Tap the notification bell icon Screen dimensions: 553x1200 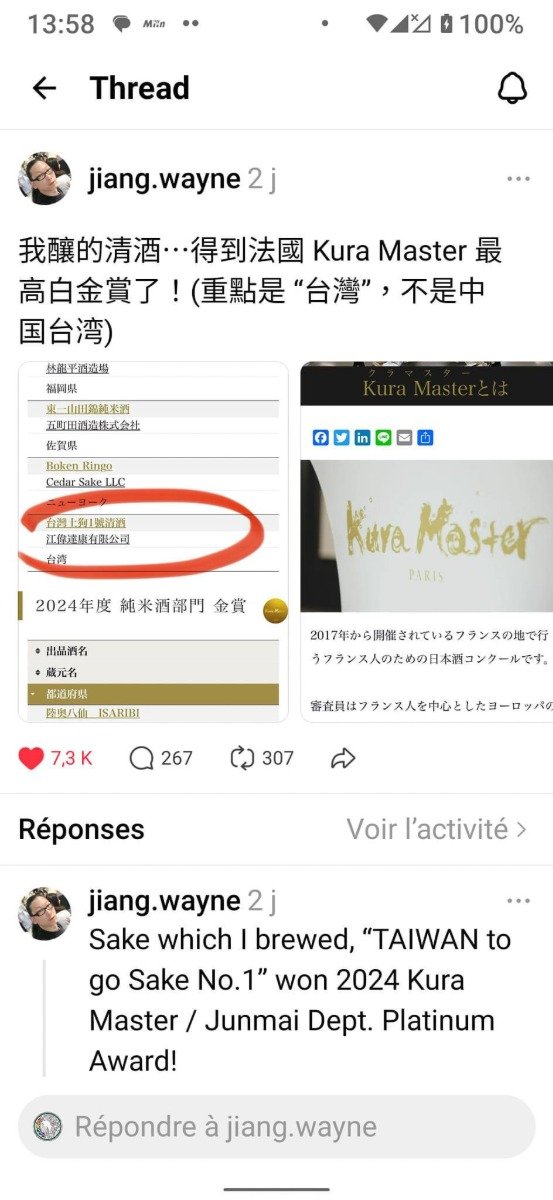click(512, 88)
